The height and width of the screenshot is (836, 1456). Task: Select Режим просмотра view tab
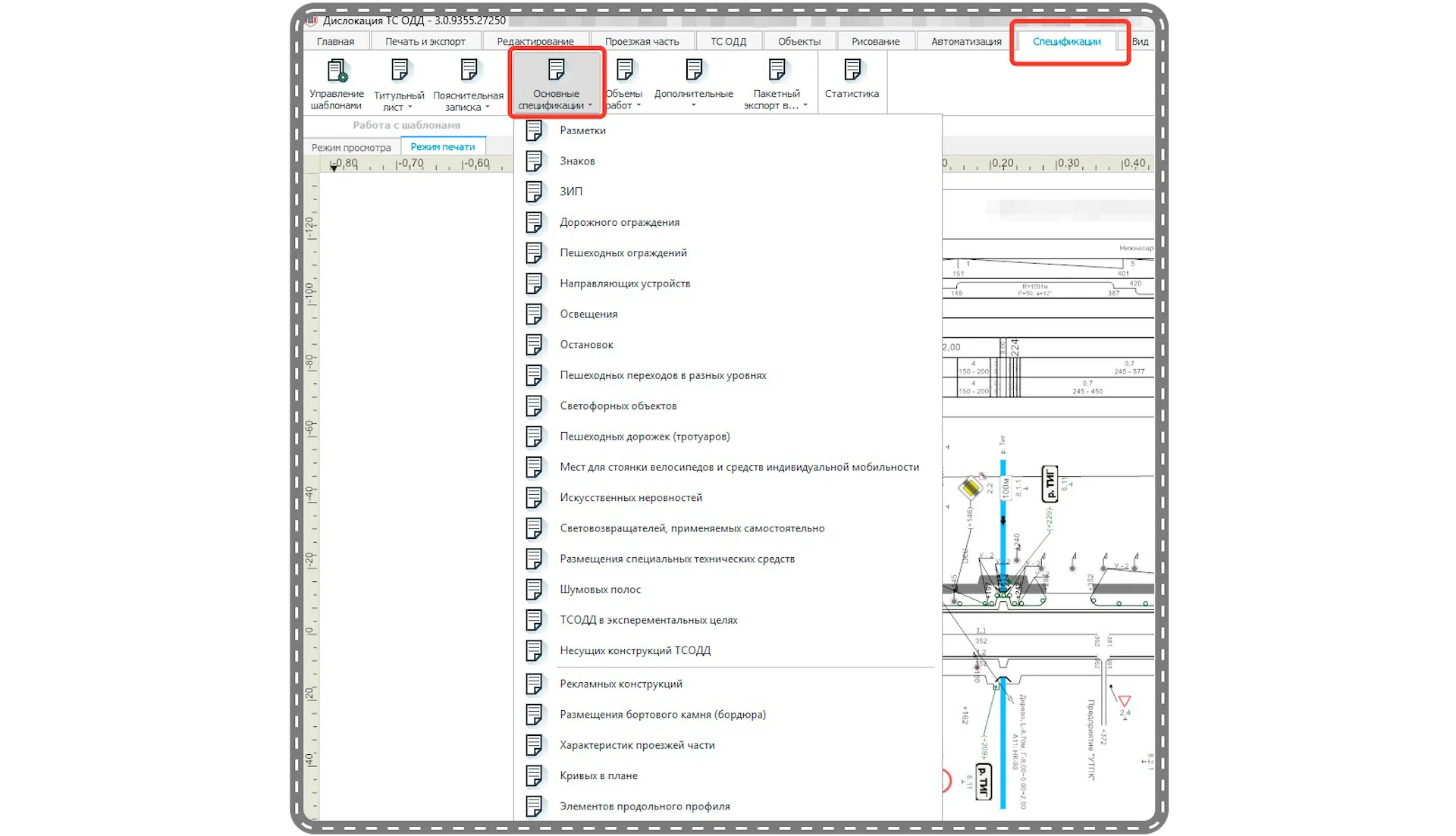pyautogui.click(x=351, y=147)
